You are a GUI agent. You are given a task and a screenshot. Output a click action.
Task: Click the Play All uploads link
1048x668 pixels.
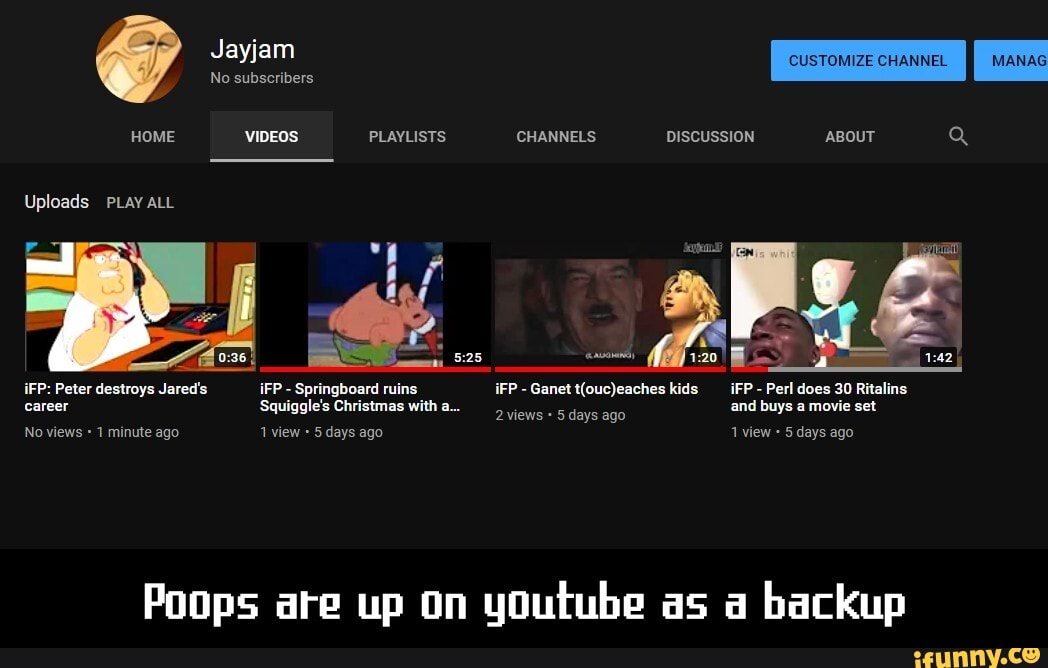point(140,203)
